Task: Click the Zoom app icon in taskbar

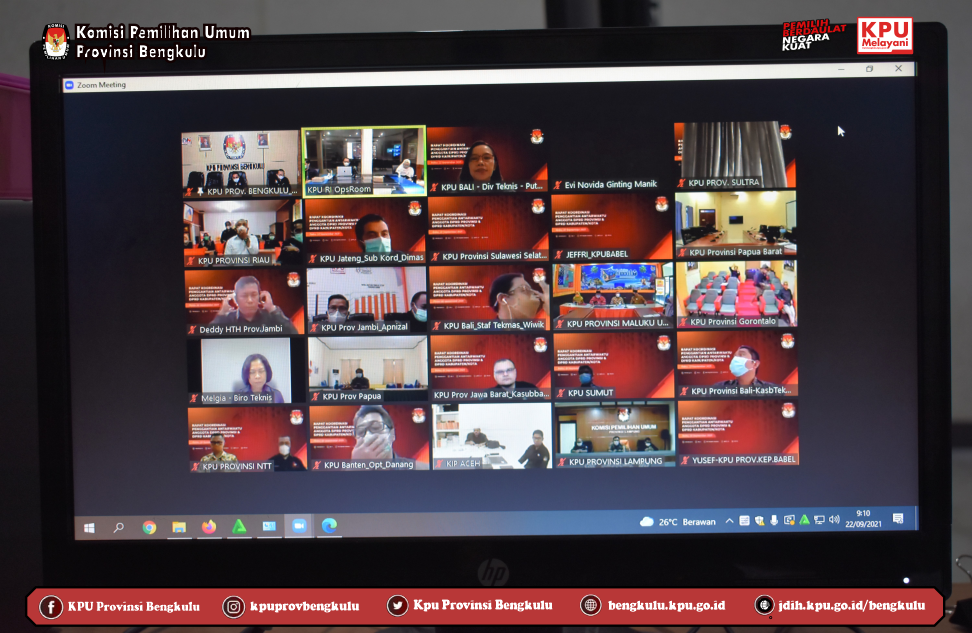Action: tap(298, 525)
